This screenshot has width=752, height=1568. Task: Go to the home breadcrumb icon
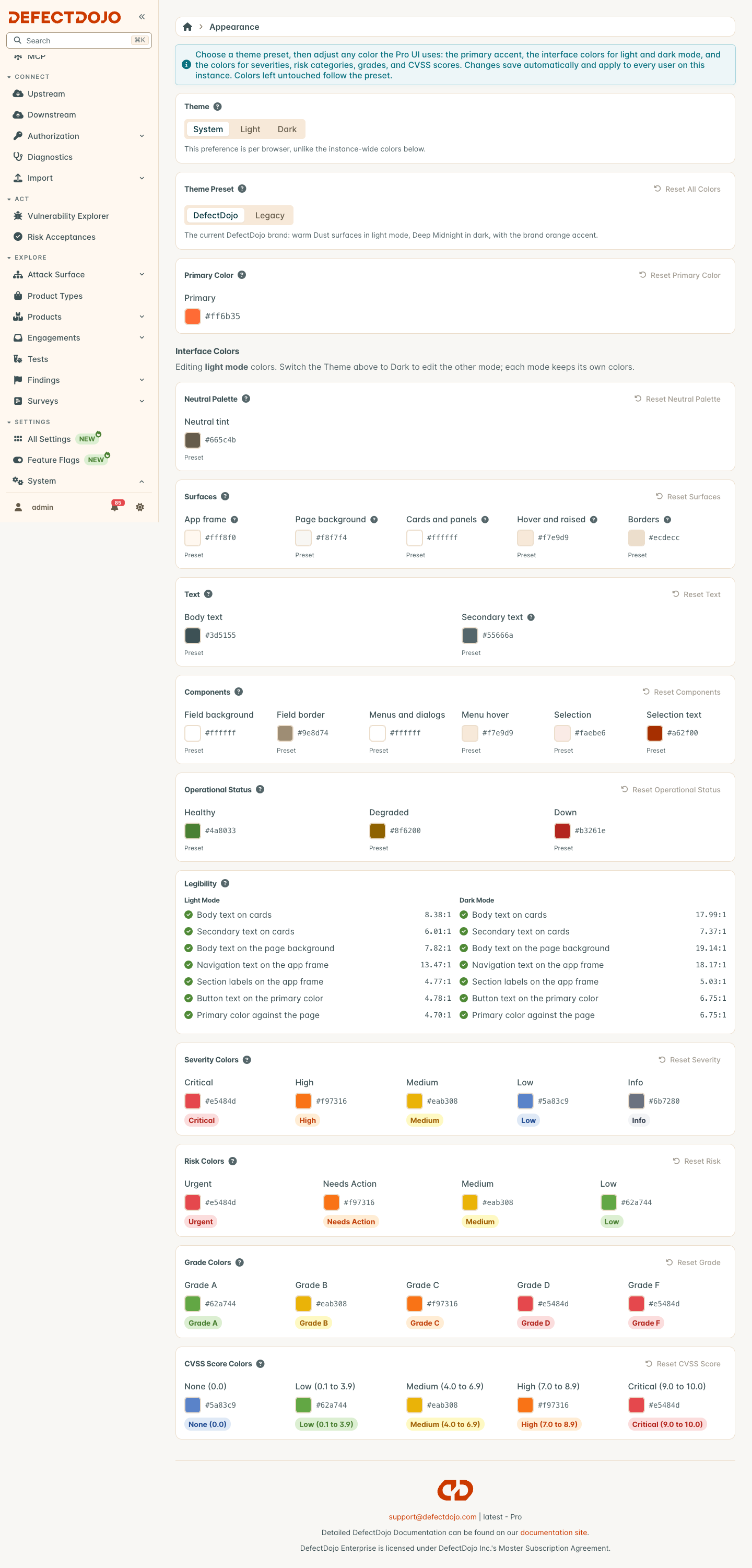click(x=187, y=27)
